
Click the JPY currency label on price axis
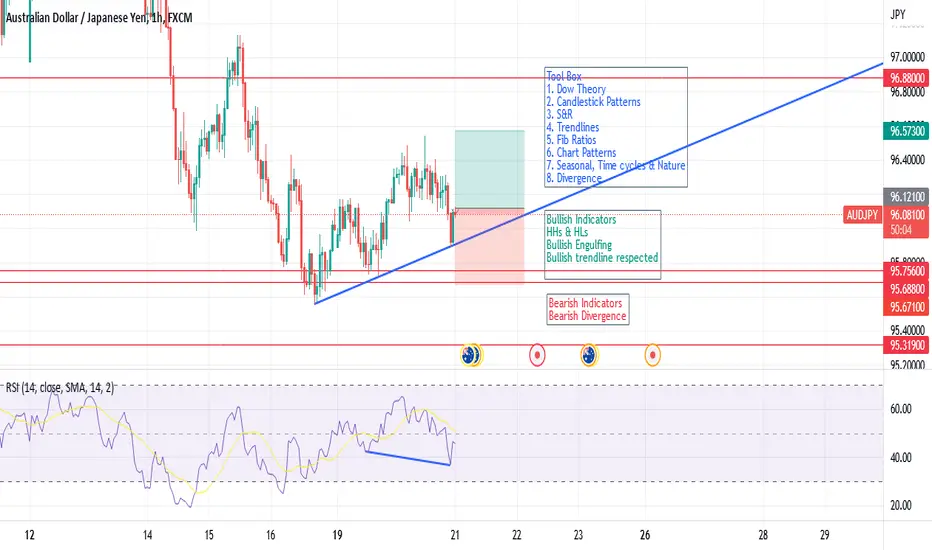click(898, 14)
